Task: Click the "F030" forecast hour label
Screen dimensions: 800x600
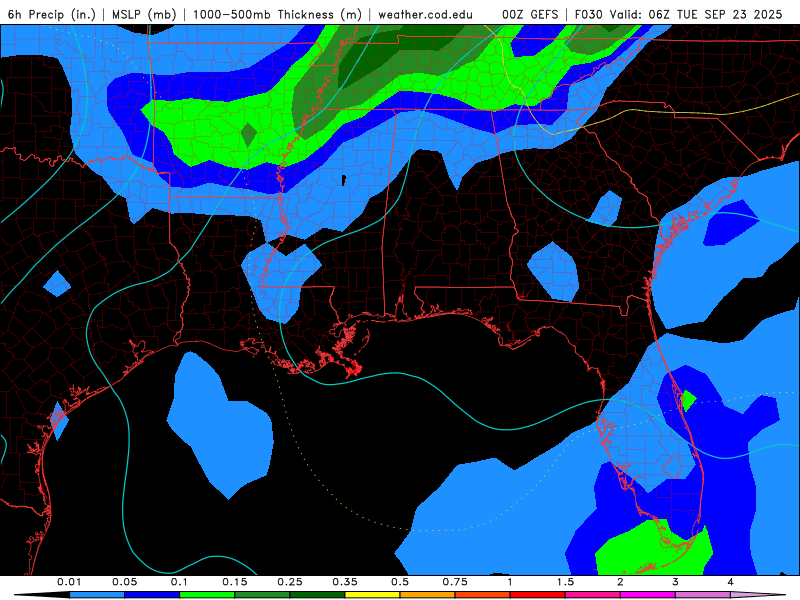Action: [x=588, y=14]
